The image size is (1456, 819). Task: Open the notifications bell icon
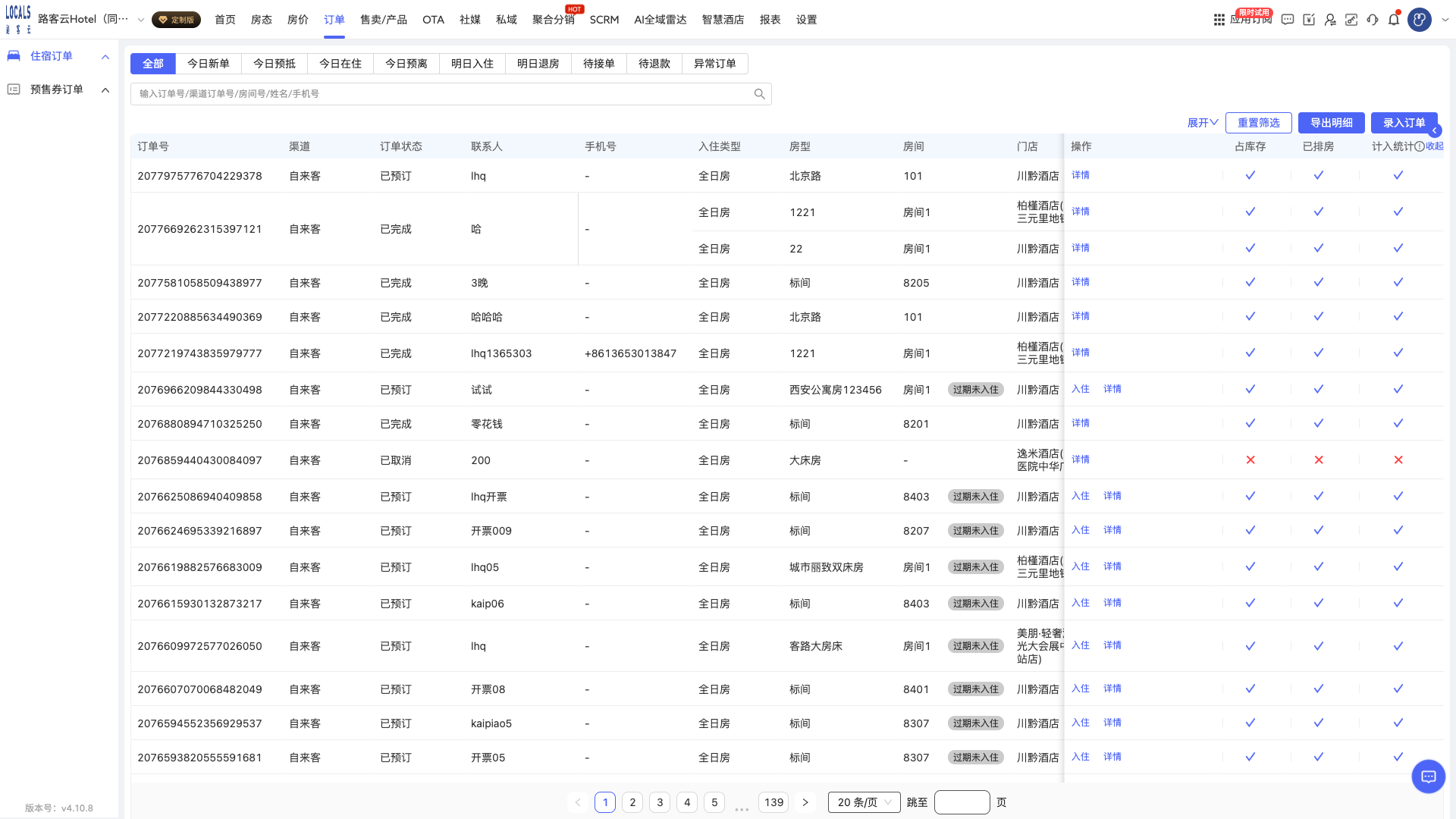pos(1394,20)
